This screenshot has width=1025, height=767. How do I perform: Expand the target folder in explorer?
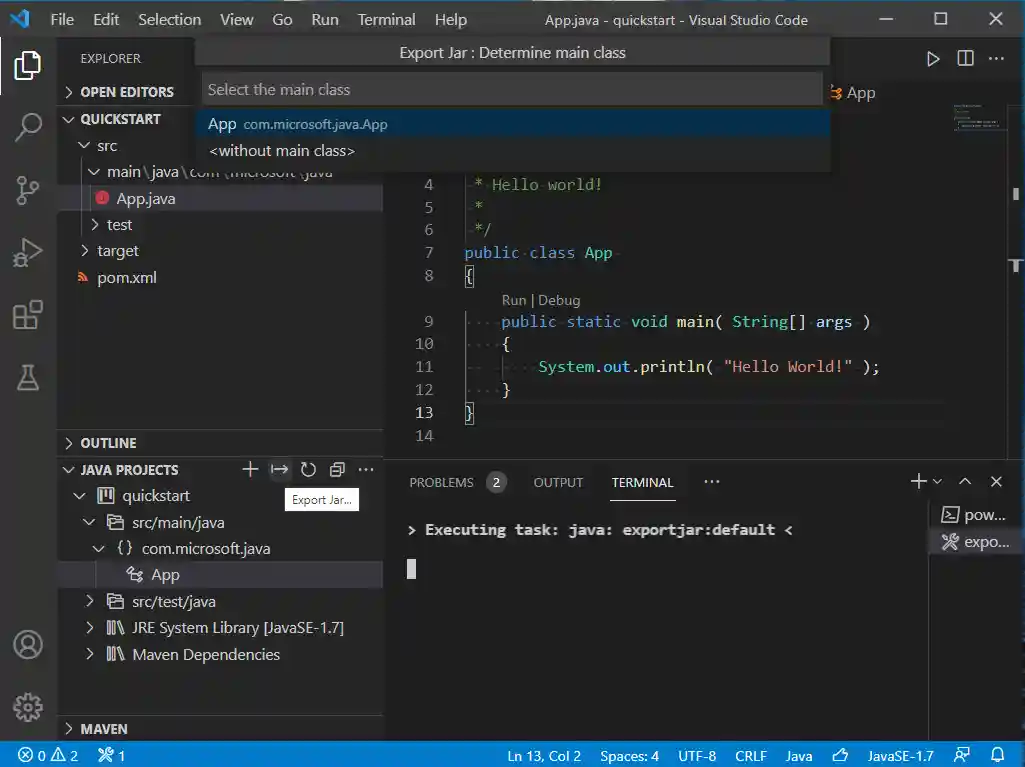117,251
